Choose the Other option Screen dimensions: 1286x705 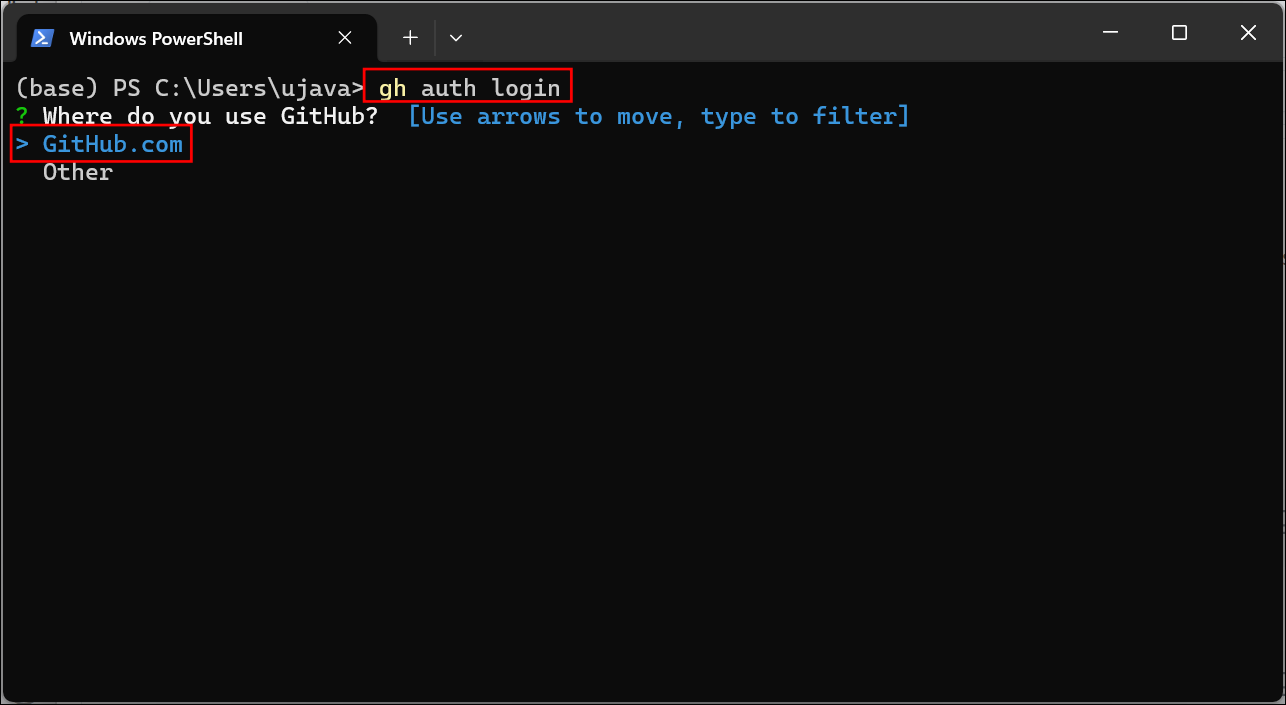click(78, 172)
